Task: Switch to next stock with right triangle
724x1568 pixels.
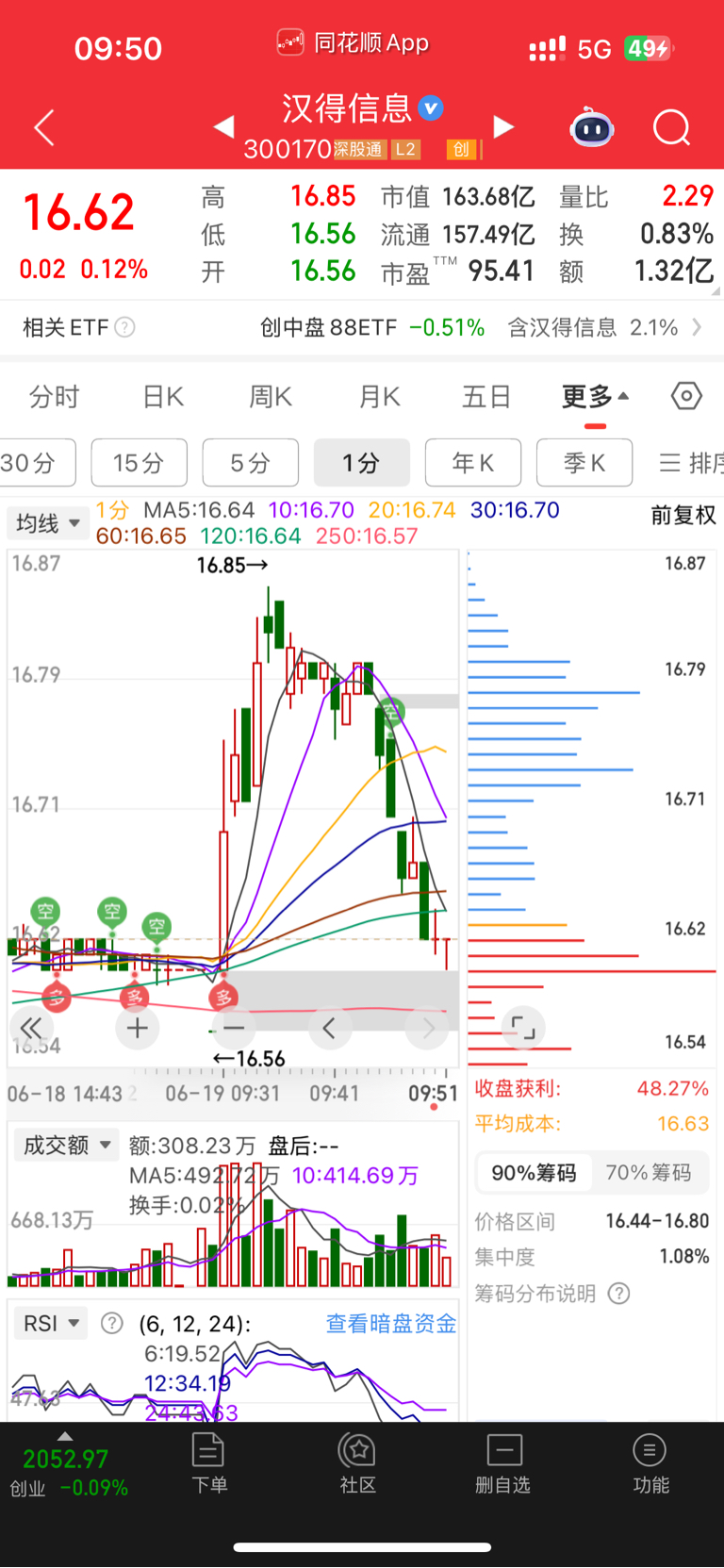Action: point(504,126)
